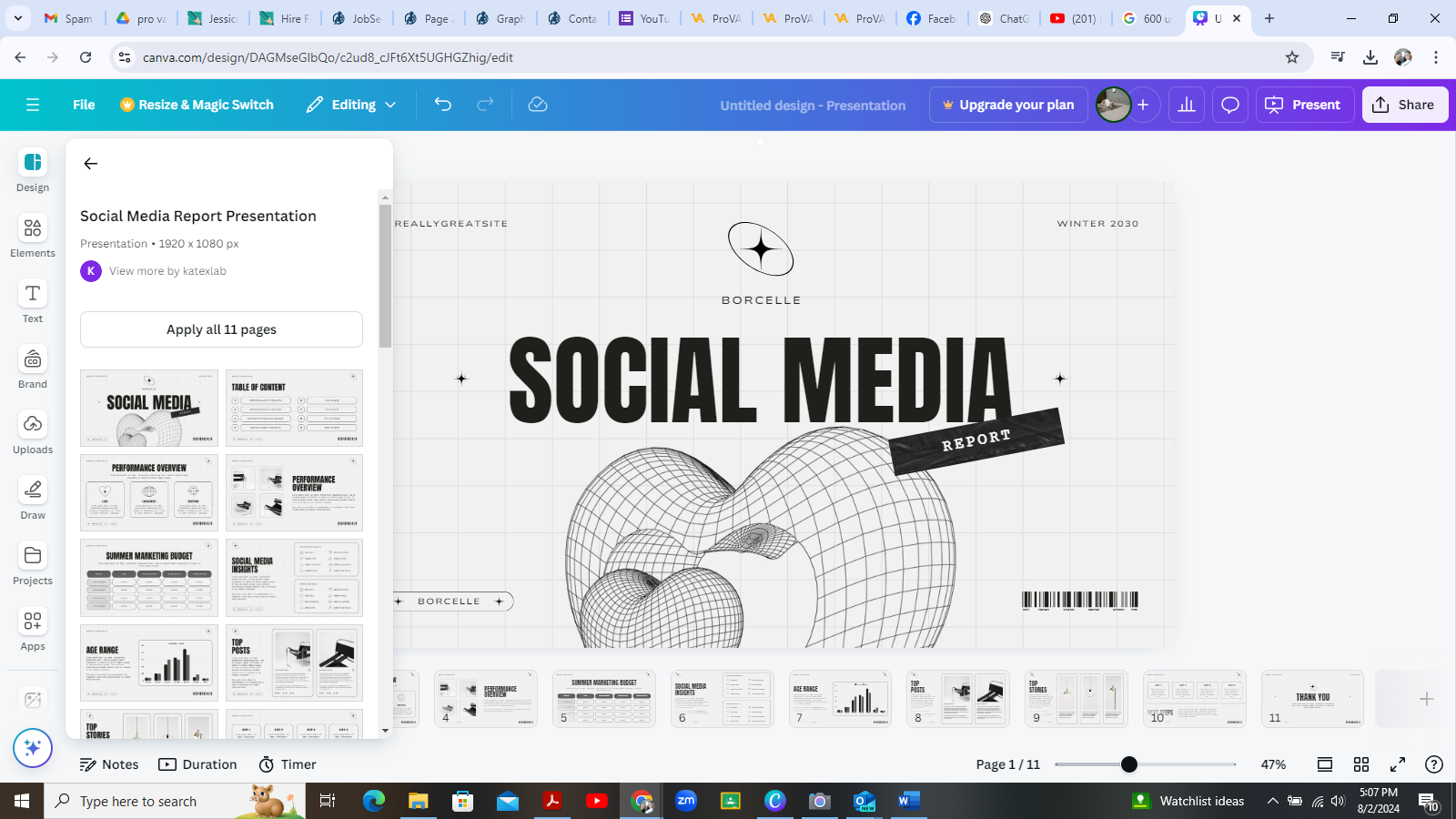Viewport: 1456px width, 819px height.
Task: Click Apply all 11 pages button
Action: coord(221,329)
